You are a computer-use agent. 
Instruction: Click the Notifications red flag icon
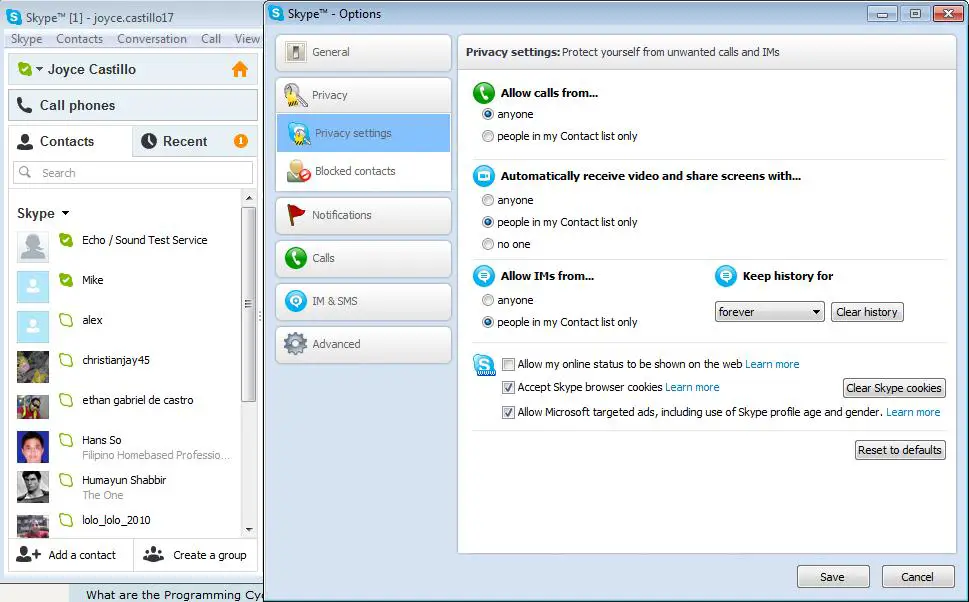pyautogui.click(x=295, y=215)
